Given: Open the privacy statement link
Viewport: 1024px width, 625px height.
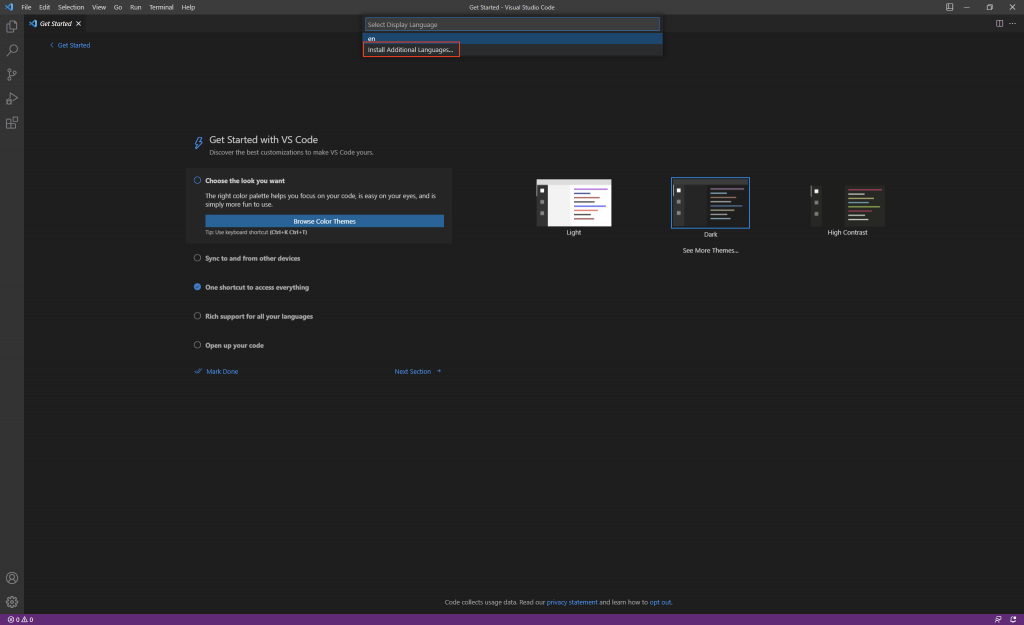Looking at the screenshot, I should tap(572, 602).
